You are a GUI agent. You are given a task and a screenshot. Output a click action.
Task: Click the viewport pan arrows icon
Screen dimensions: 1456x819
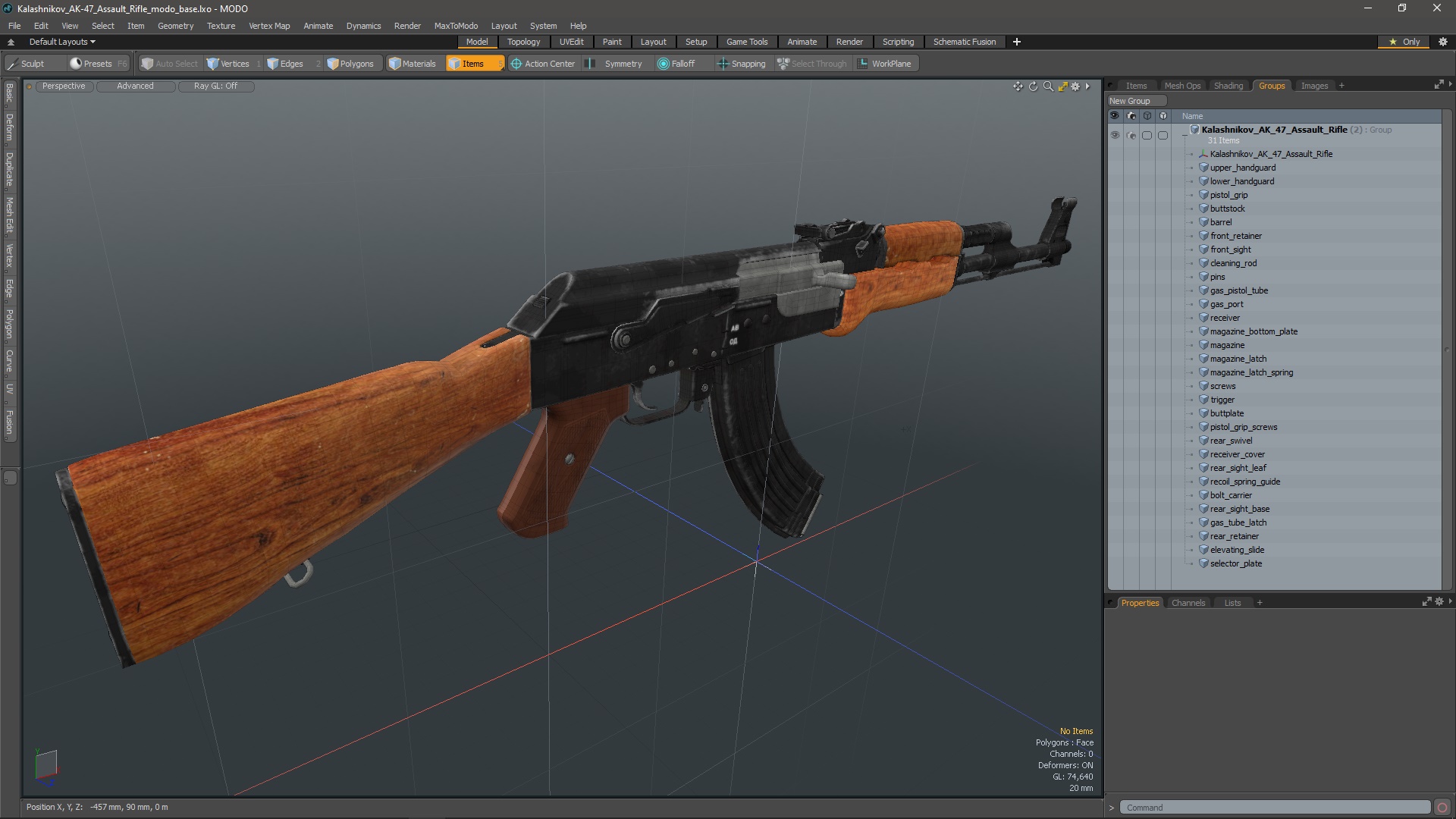tap(1018, 86)
